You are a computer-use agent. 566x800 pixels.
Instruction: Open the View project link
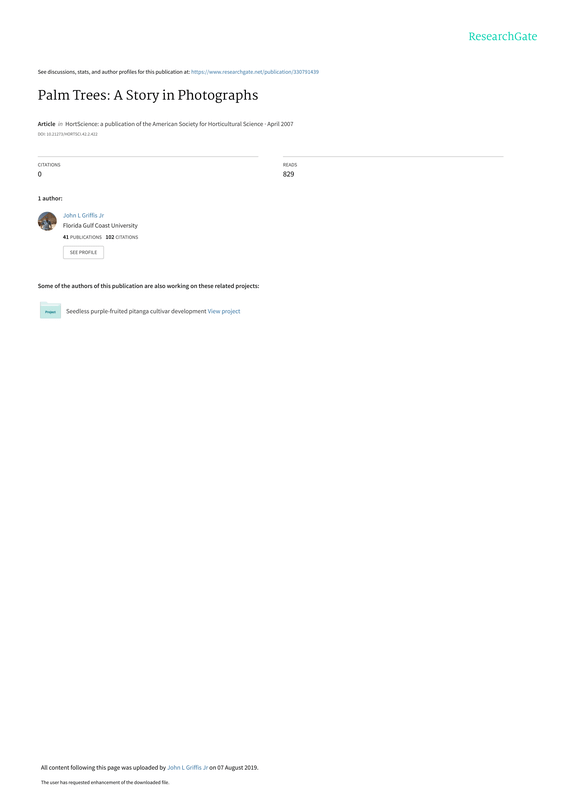(x=224, y=311)
